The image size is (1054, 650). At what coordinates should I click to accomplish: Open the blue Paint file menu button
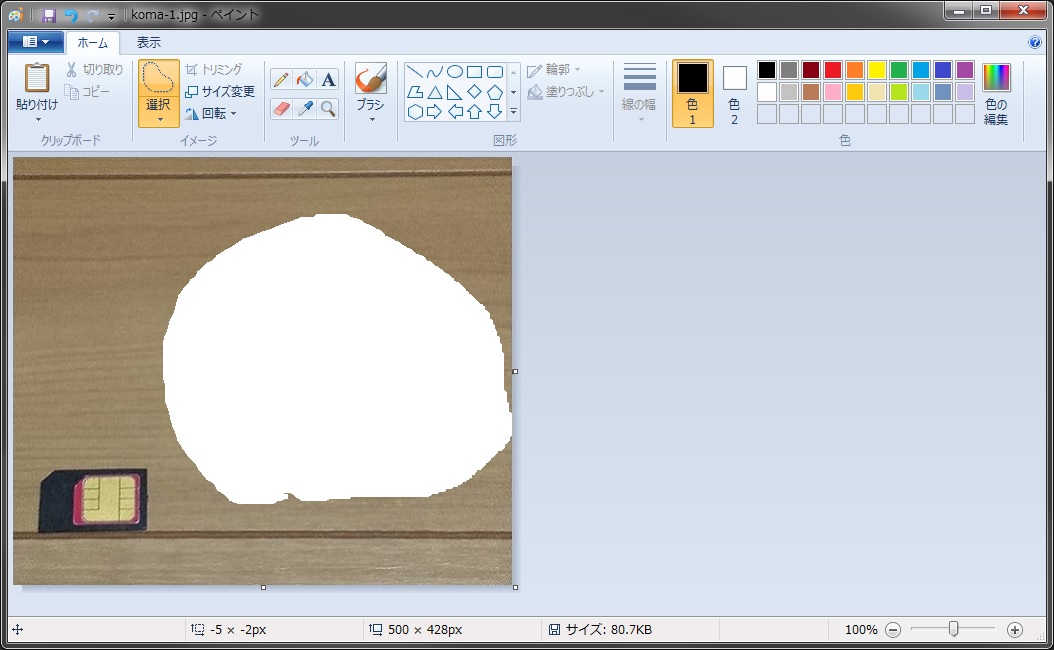[x=35, y=42]
